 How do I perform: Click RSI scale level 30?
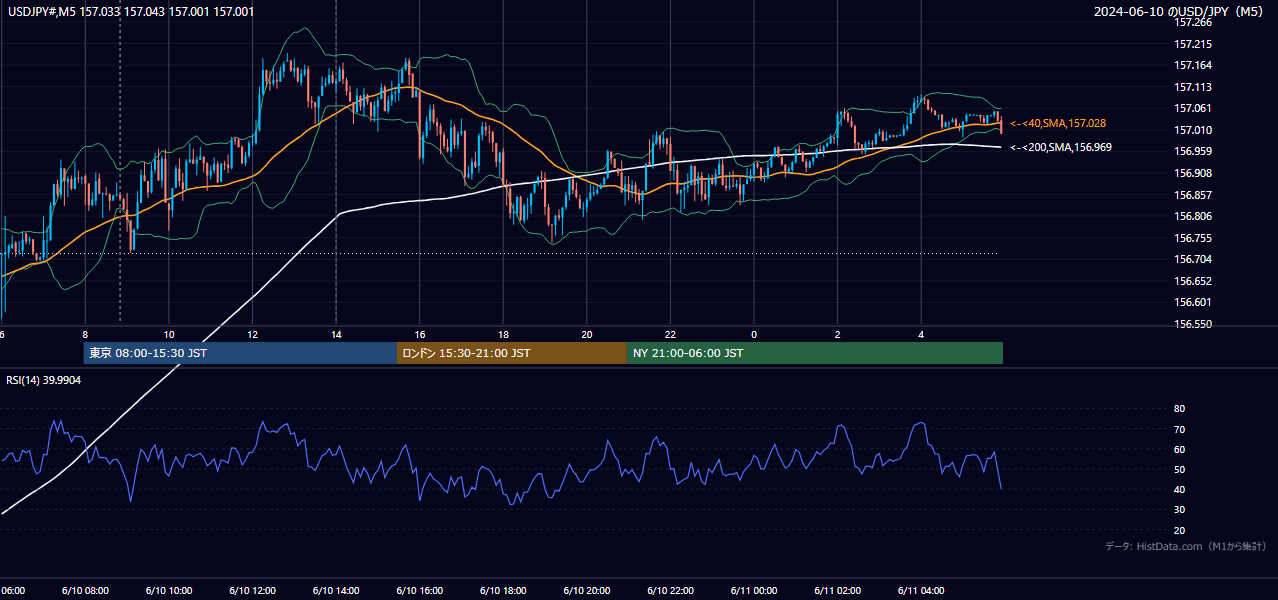[1180, 510]
